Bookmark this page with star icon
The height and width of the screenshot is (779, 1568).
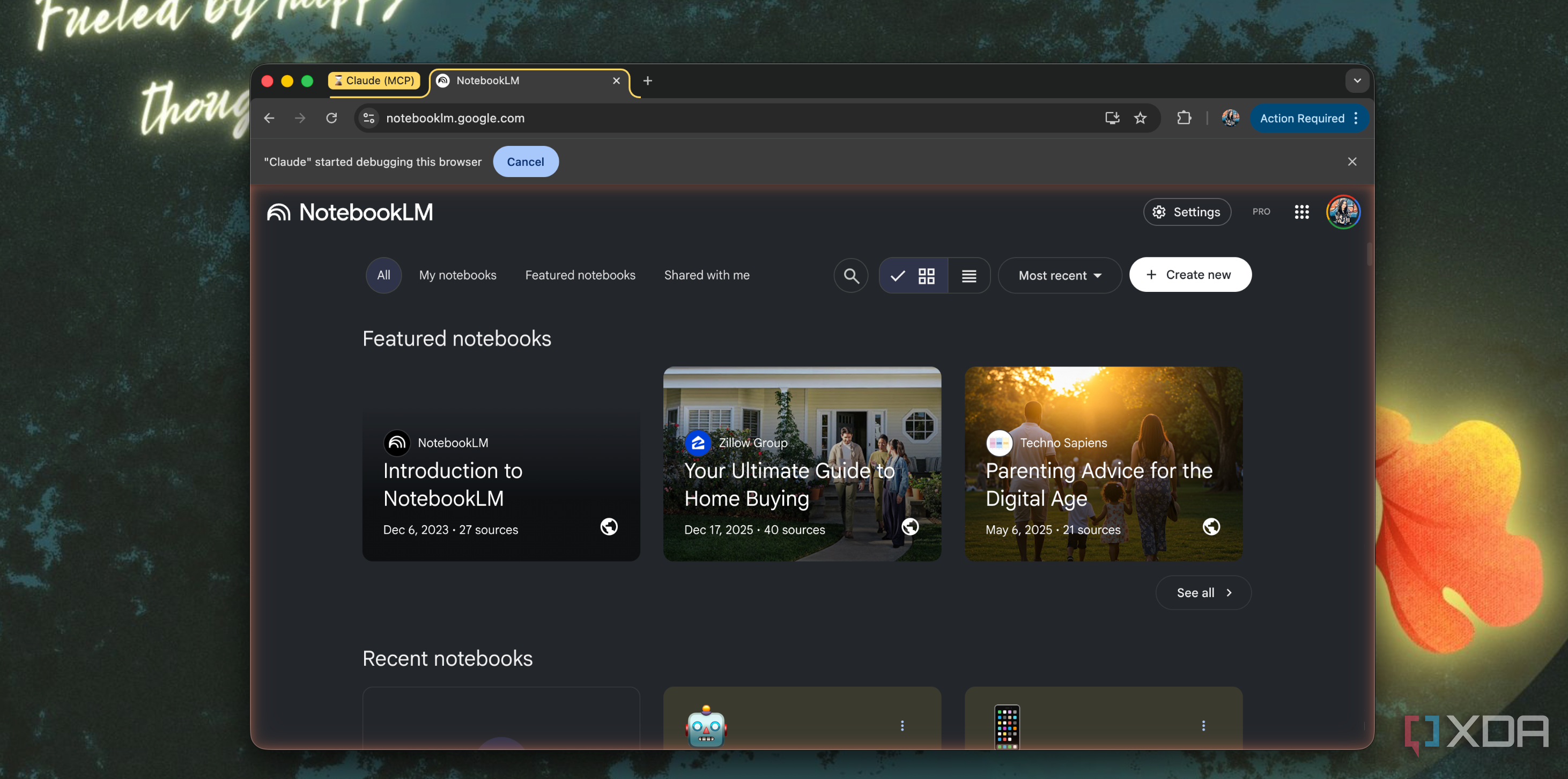click(1140, 118)
